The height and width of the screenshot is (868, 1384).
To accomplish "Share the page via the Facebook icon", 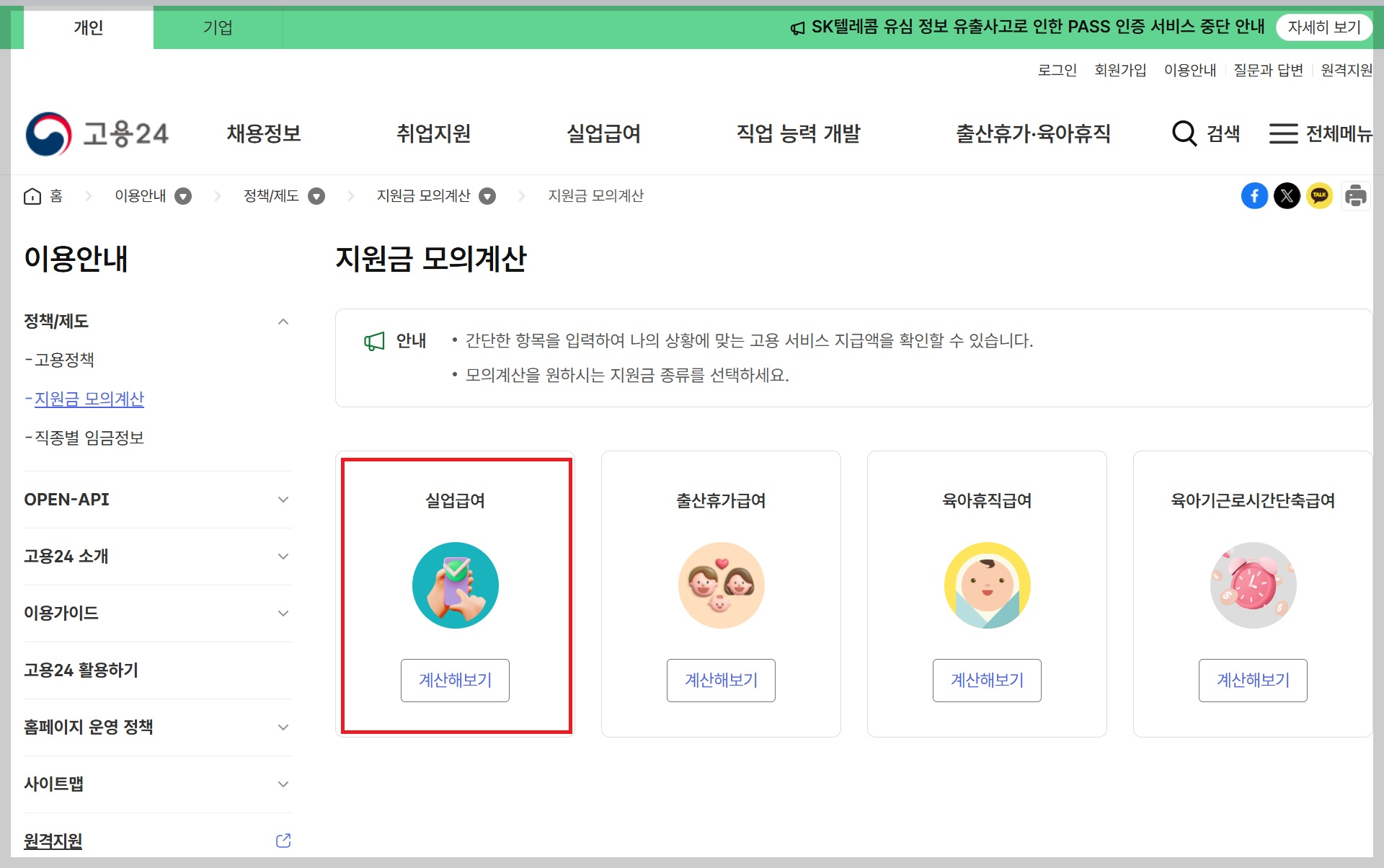I will coord(1255,195).
